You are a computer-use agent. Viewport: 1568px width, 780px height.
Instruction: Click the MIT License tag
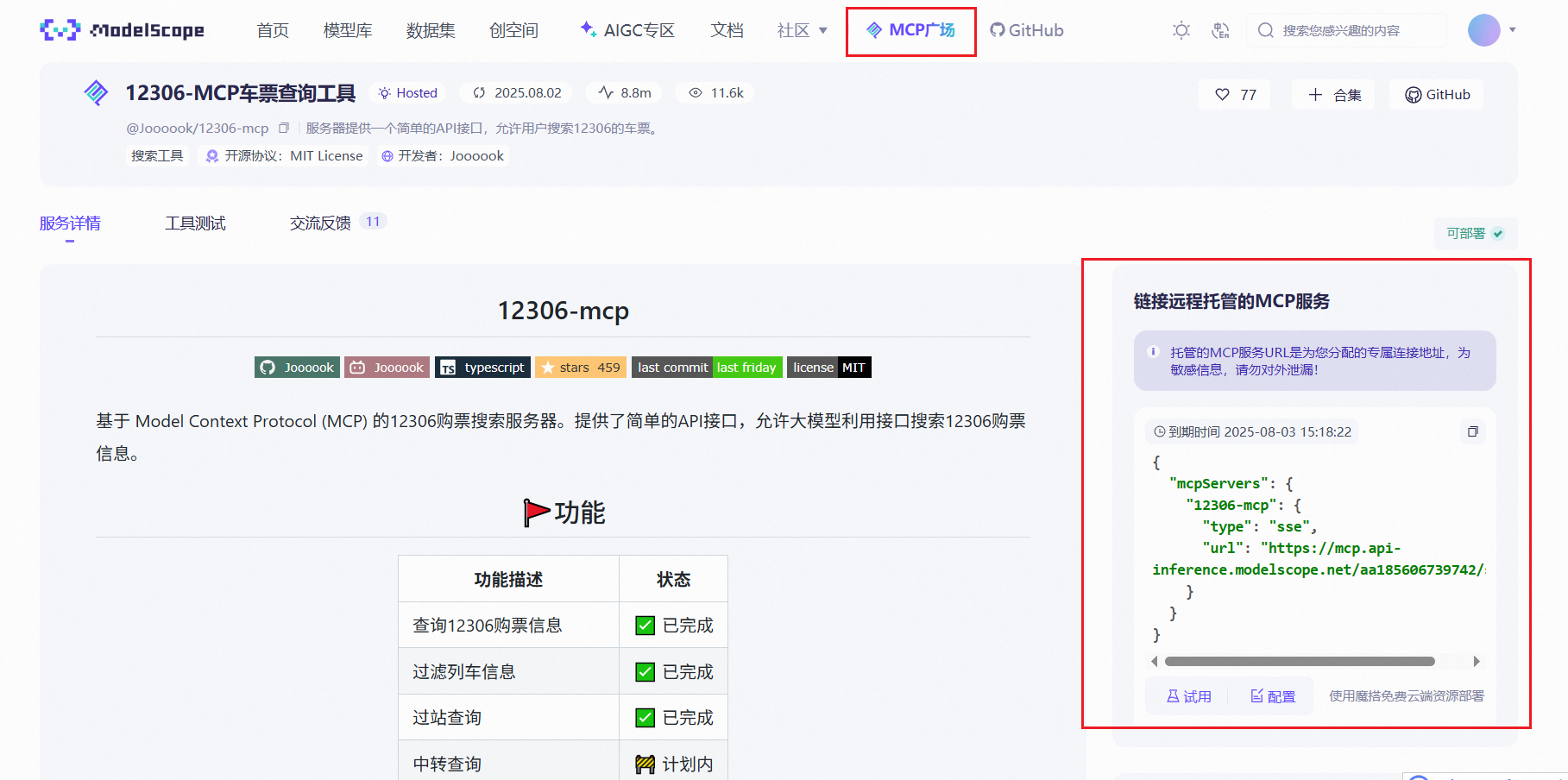[x=284, y=155]
